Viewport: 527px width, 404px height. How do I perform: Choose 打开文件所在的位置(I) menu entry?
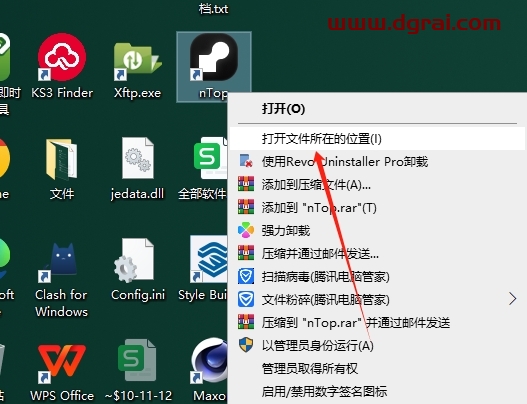click(x=376, y=138)
